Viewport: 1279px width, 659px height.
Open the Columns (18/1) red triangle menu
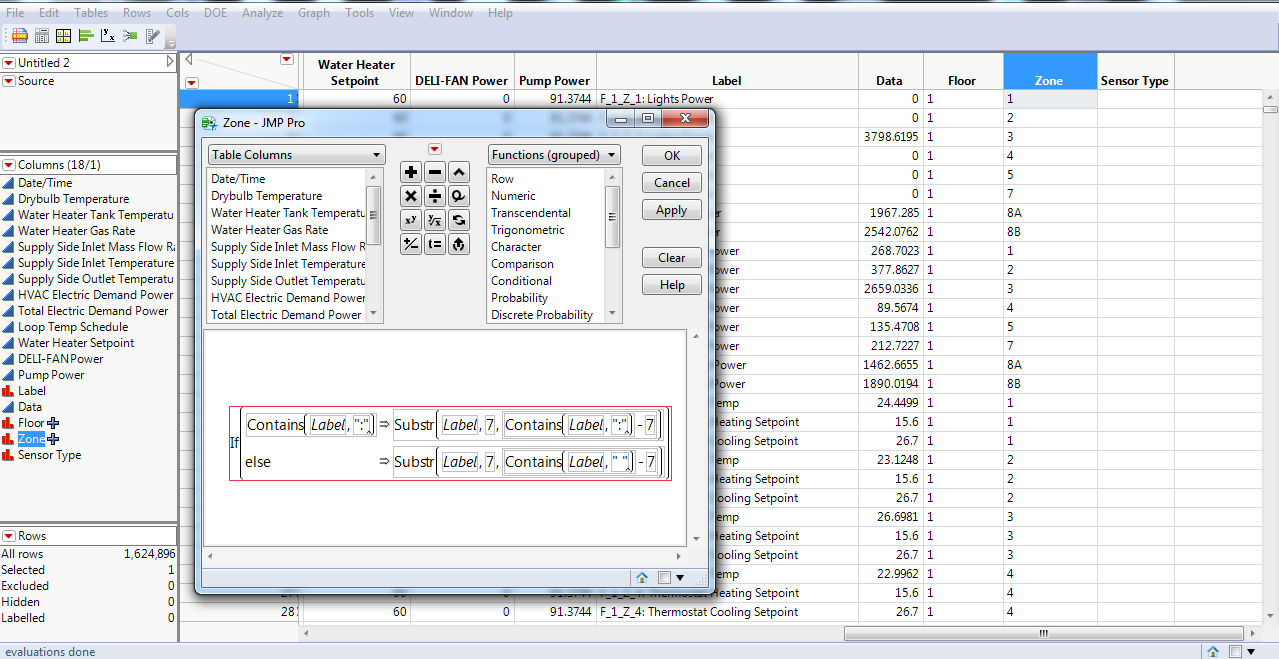pos(9,165)
